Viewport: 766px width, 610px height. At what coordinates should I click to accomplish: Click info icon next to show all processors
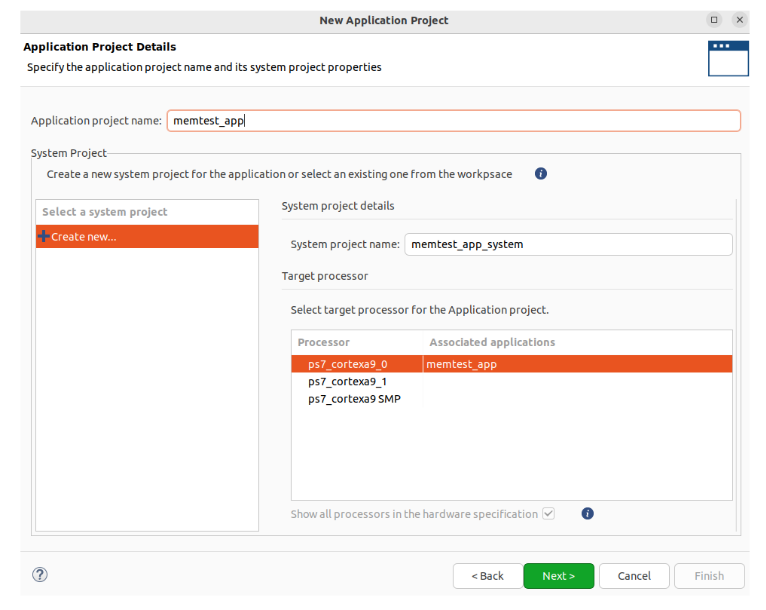pyautogui.click(x=587, y=514)
